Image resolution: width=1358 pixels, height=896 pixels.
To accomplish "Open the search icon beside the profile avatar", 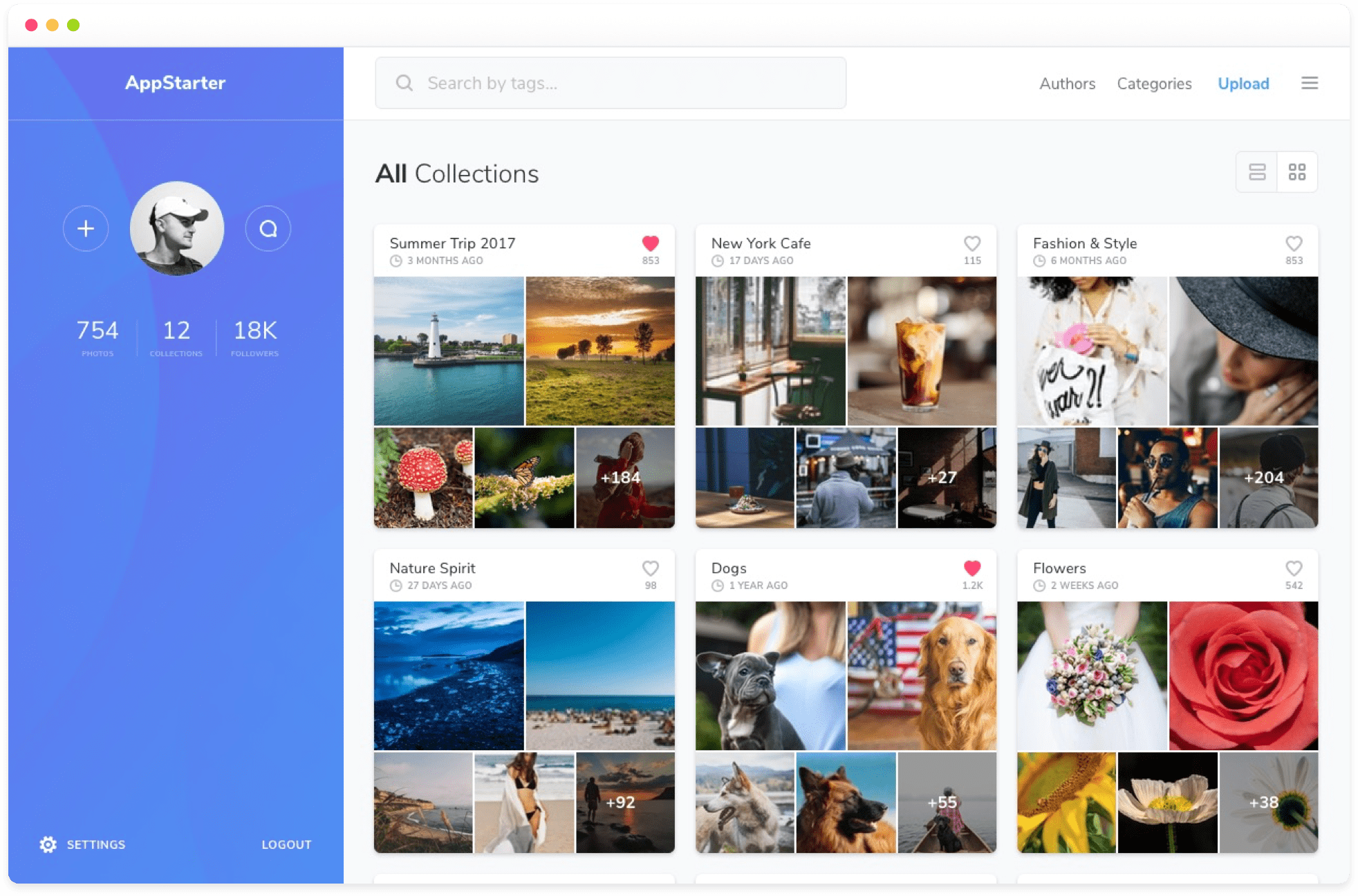I will coord(268,228).
